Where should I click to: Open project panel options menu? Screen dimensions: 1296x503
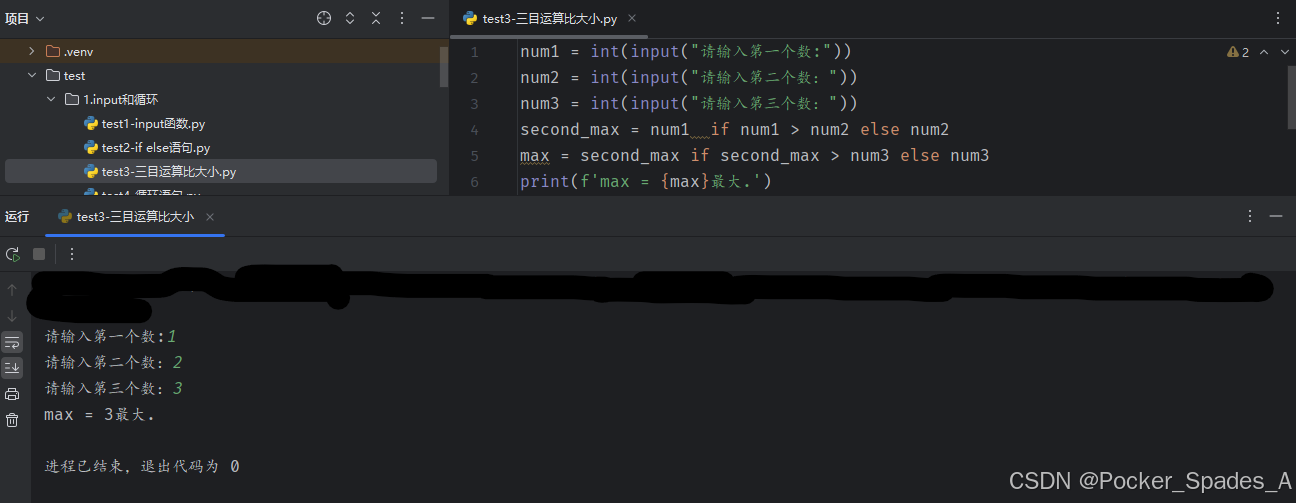(x=402, y=18)
